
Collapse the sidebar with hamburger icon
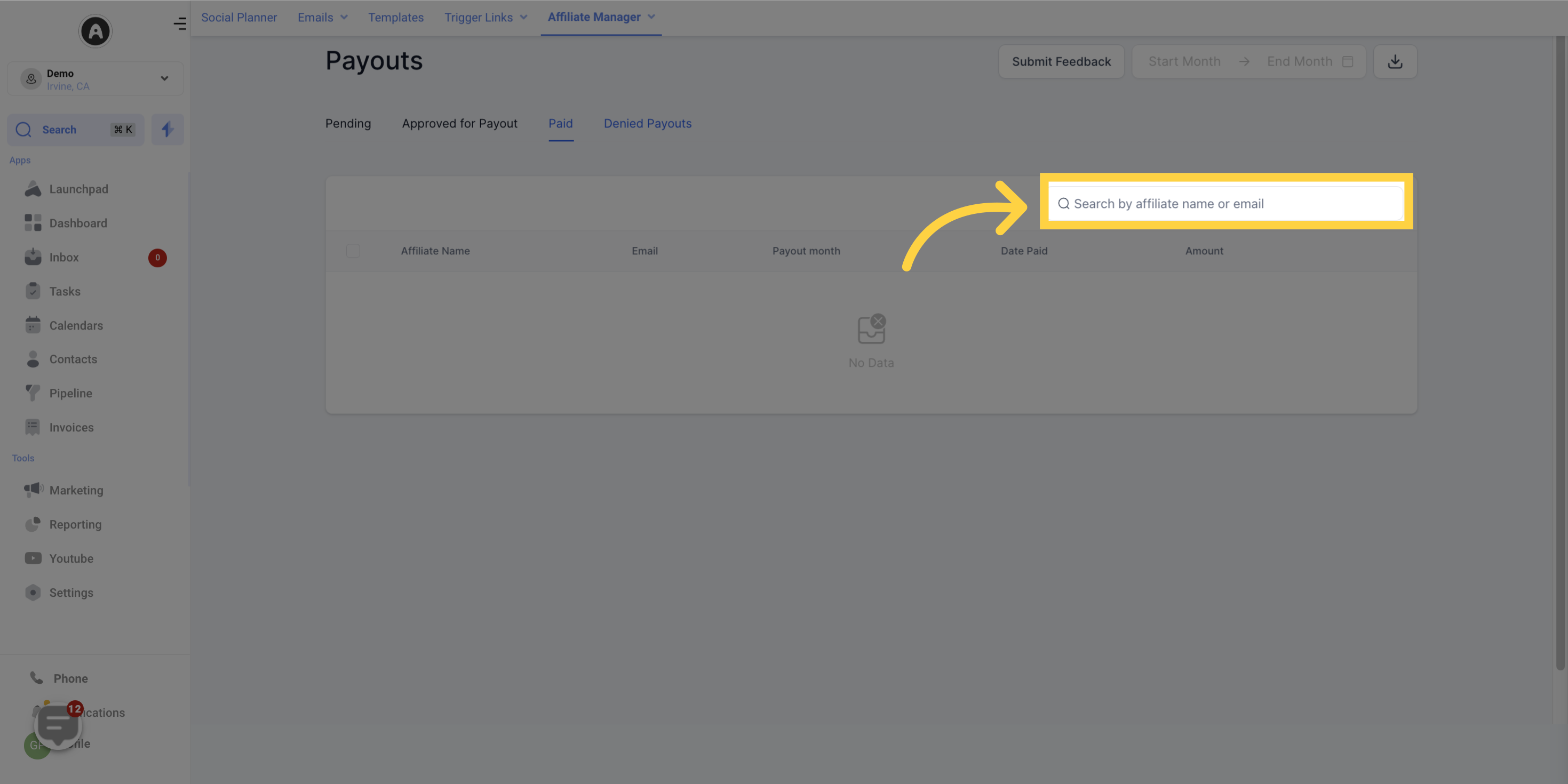(180, 24)
